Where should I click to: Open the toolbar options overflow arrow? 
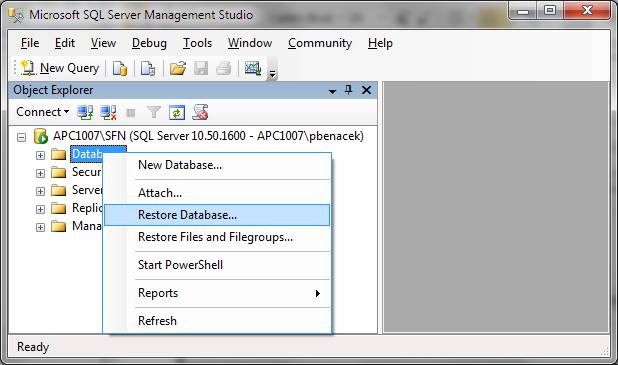click(272, 73)
